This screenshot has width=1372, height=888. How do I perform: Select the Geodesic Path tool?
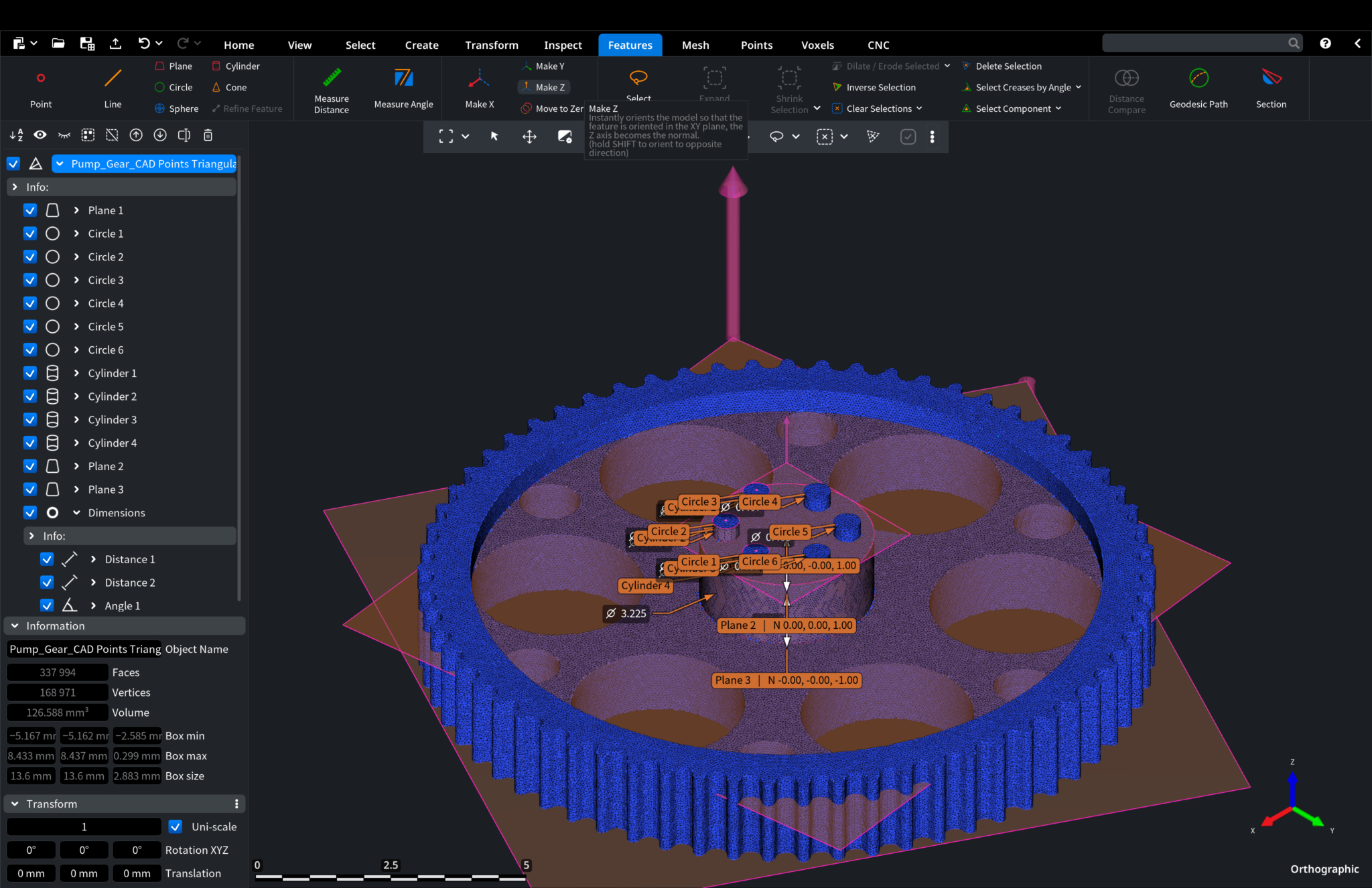(x=1198, y=88)
